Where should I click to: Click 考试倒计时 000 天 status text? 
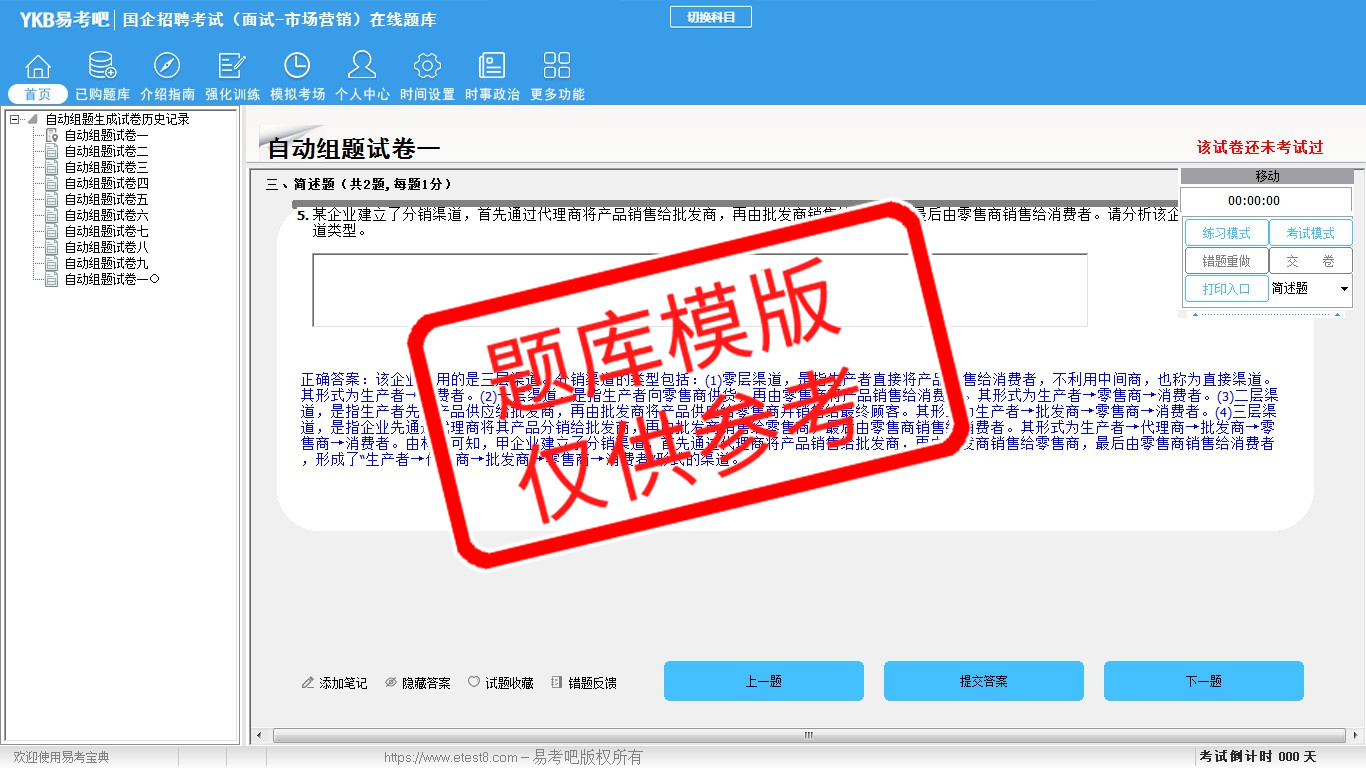(1258, 757)
